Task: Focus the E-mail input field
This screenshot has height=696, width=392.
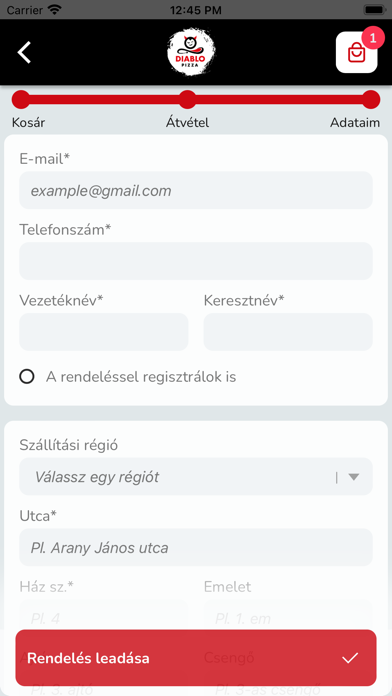Action: coord(196,190)
